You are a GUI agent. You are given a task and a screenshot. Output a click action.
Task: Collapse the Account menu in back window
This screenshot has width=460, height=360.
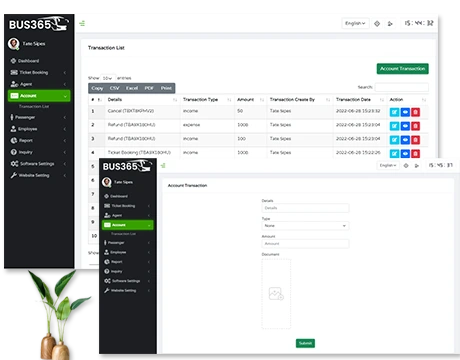pos(39,96)
